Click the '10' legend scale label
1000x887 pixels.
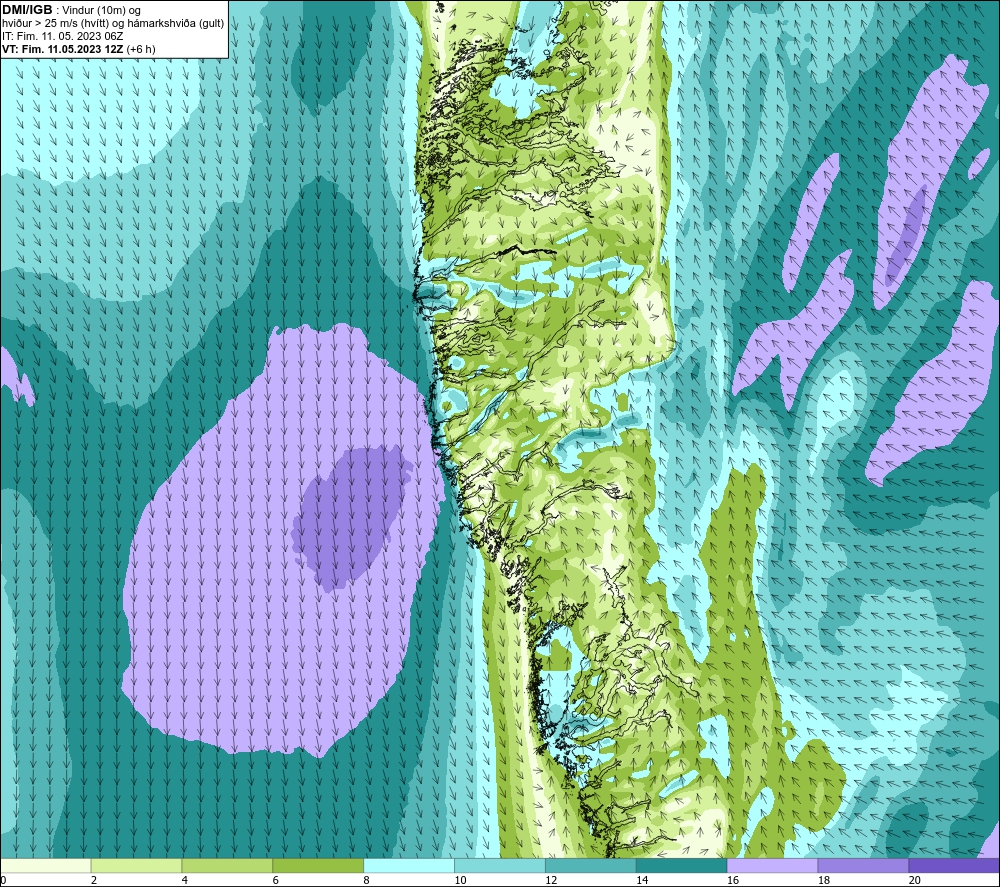click(x=460, y=880)
